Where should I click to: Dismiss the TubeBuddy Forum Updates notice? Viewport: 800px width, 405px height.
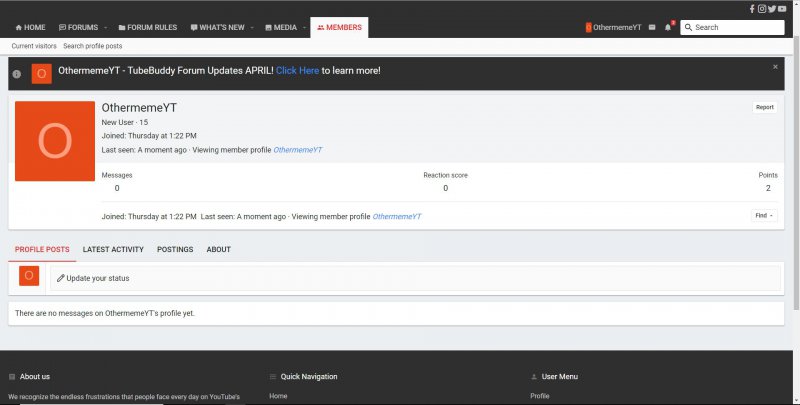pyautogui.click(x=775, y=67)
